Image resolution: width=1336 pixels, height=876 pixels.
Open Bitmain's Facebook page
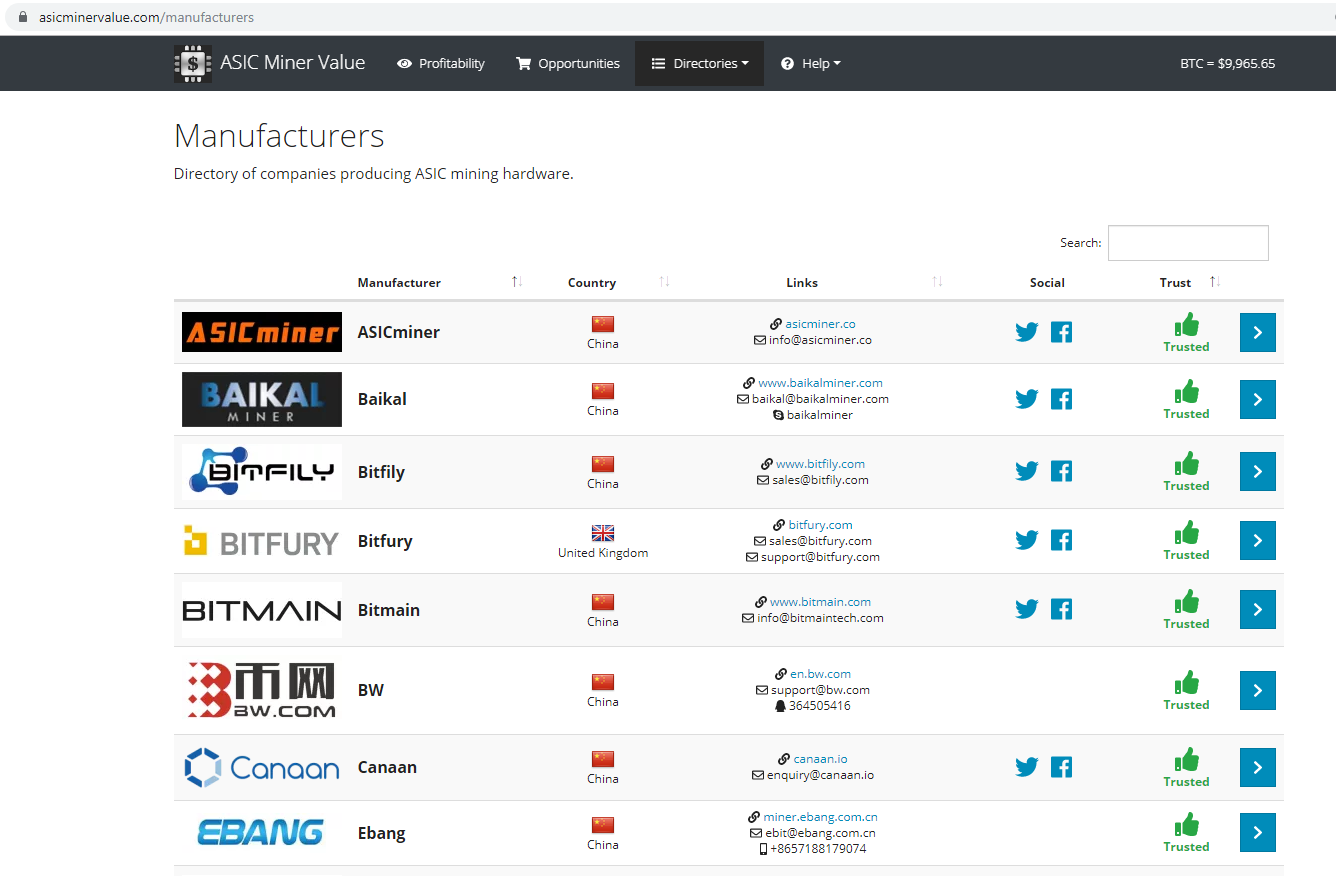1062,609
